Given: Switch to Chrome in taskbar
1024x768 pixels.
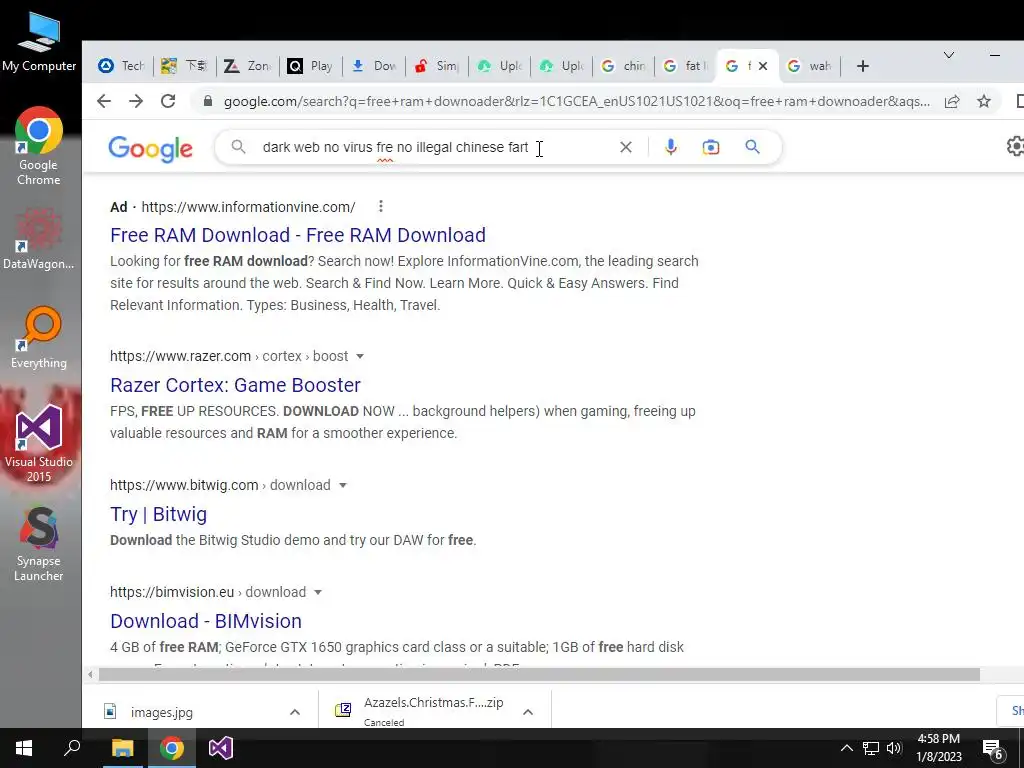Looking at the screenshot, I should pyautogui.click(x=172, y=748).
